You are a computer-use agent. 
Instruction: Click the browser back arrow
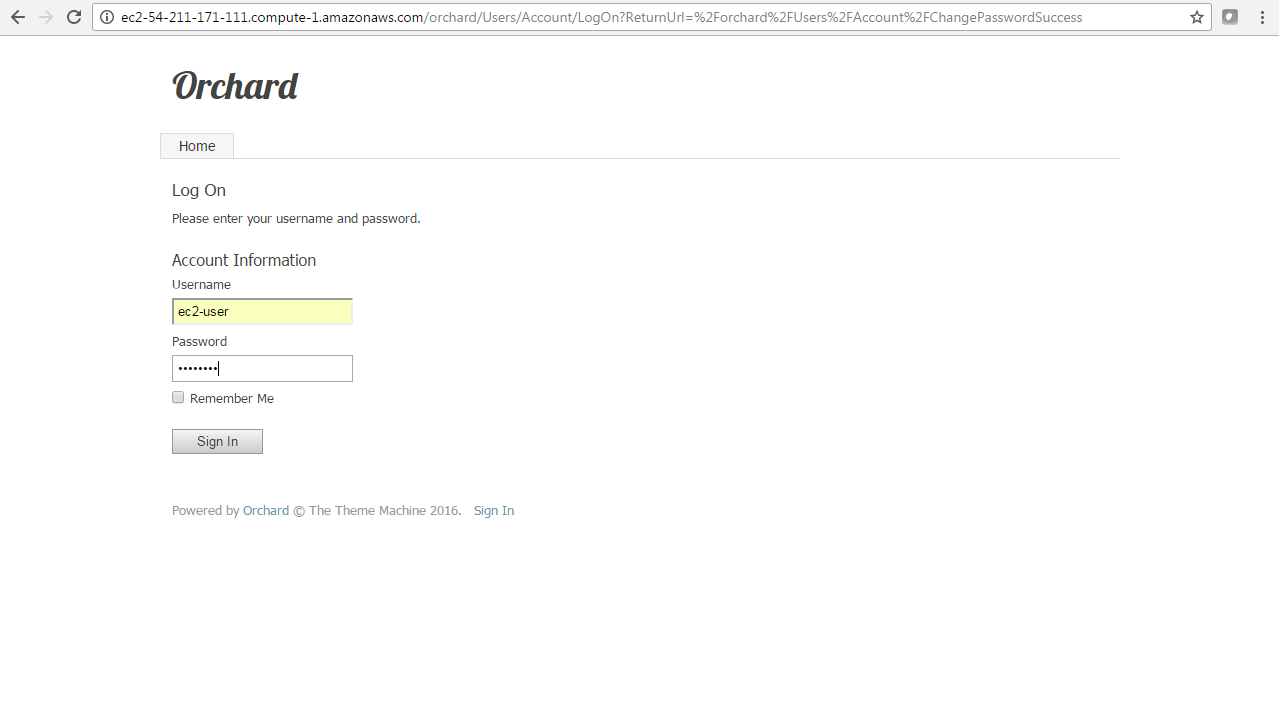[x=17, y=17]
